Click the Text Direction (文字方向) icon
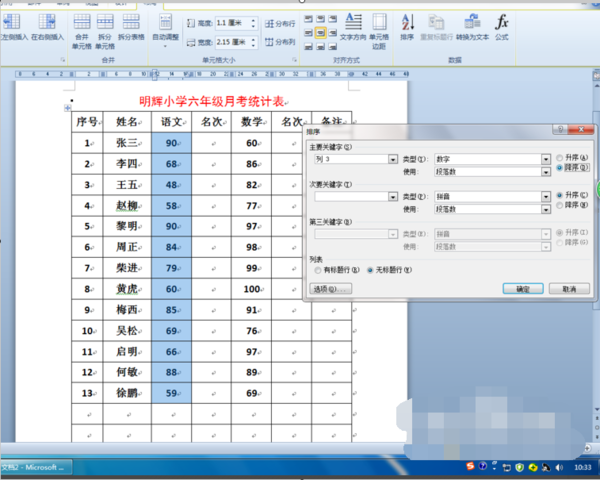Viewport: 600px width, 480px height. coord(353,21)
